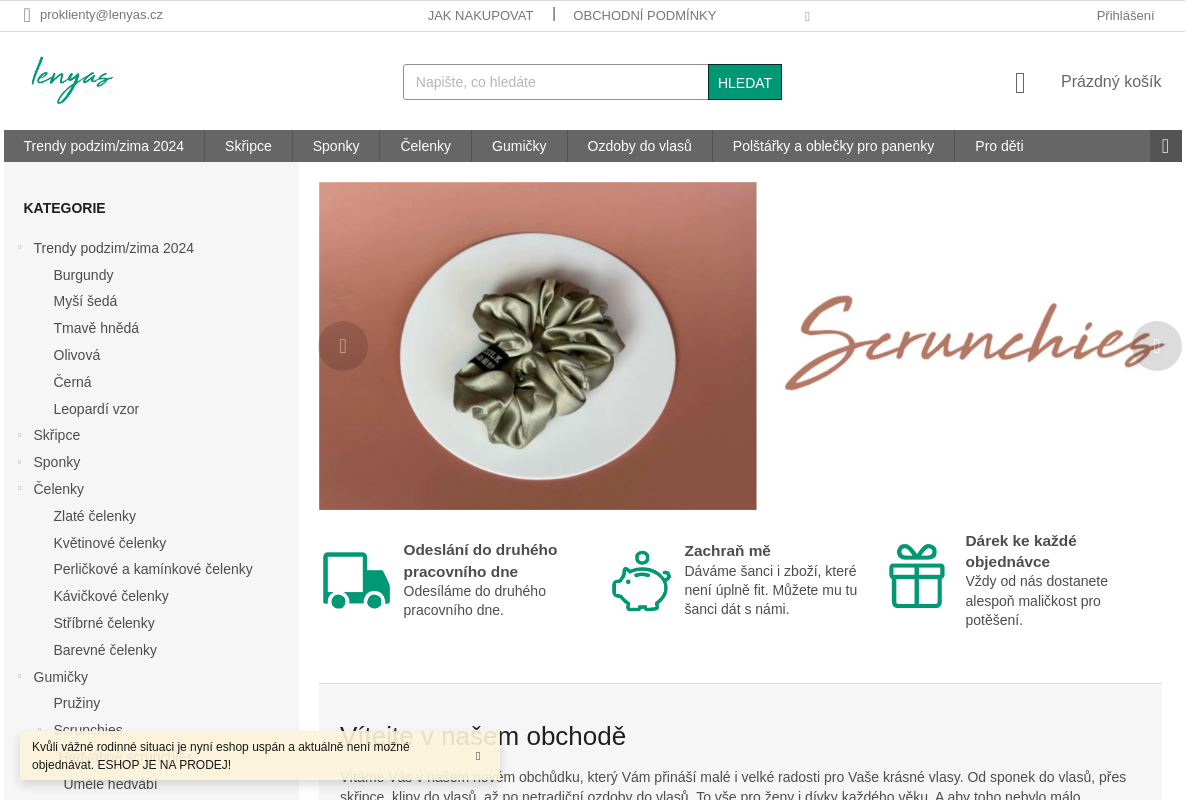Open Ozdoby do vlasů menu item
The image size is (1200, 800).
pyautogui.click(x=640, y=146)
